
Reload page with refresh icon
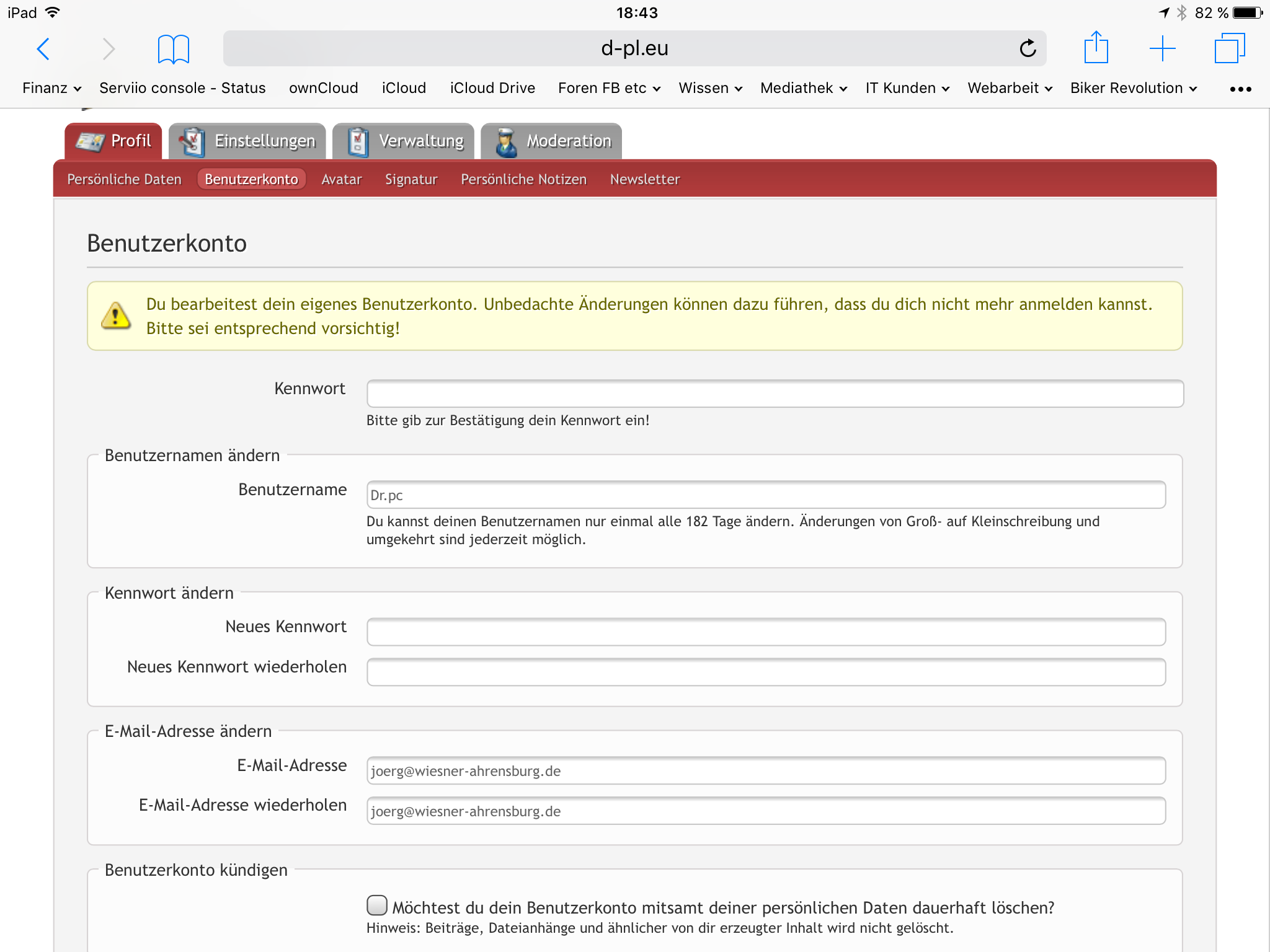pos(1028,48)
